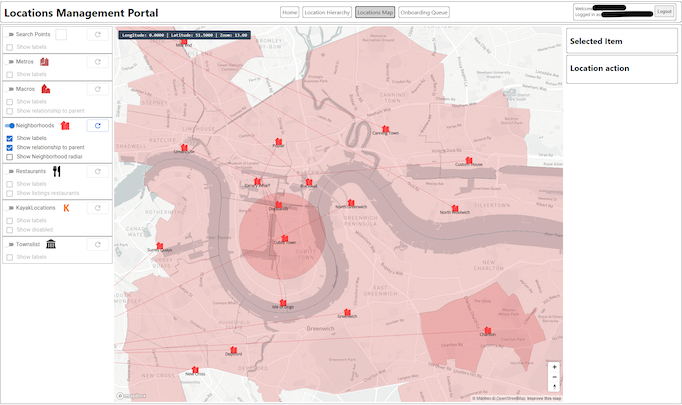
Task: Refresh the Townslist layer
Action: (x=97, y=244)
